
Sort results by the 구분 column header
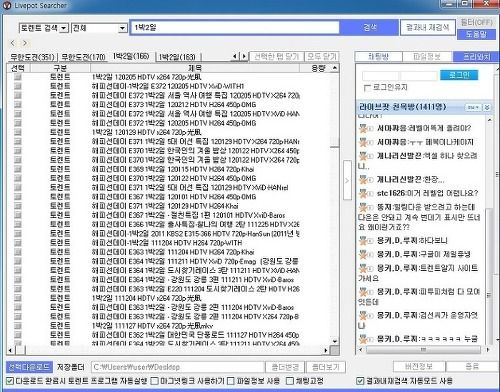coord(60,68)
